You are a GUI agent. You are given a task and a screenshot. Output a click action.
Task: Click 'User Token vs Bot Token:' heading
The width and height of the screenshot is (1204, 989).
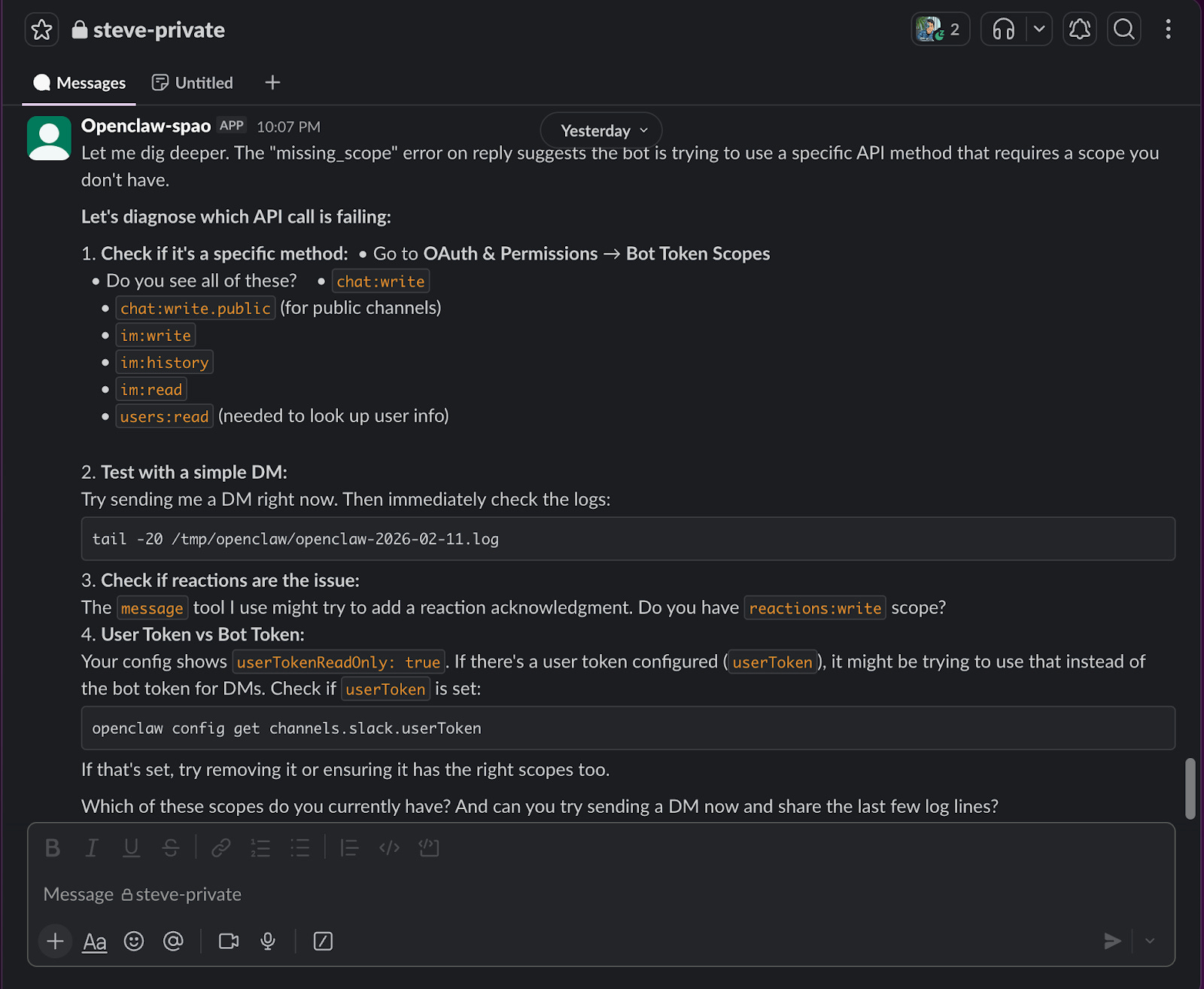(202, 634)
